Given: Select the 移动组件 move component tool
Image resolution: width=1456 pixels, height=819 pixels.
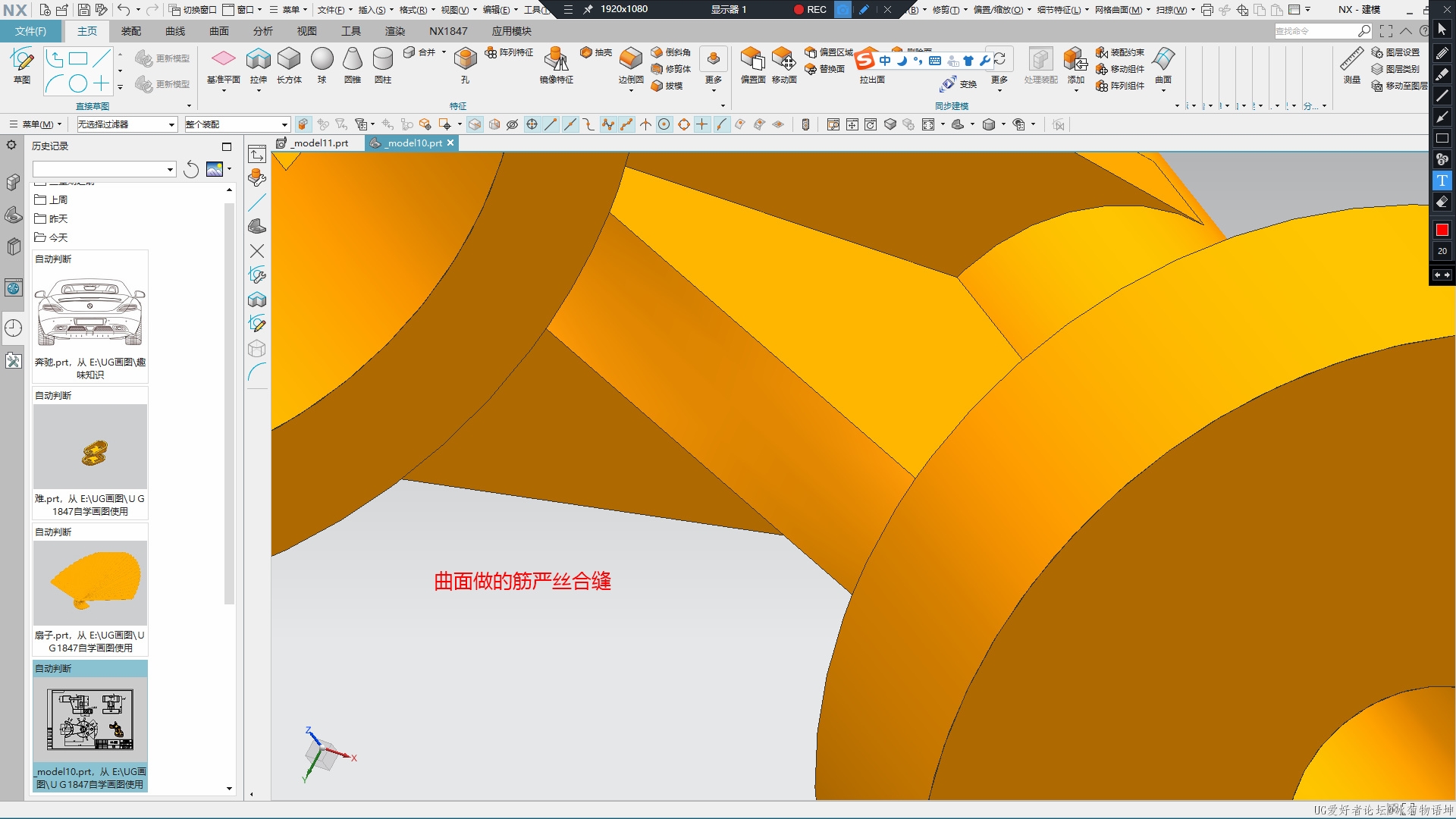Looking at the screenshot, I should tap(1120, 69).
